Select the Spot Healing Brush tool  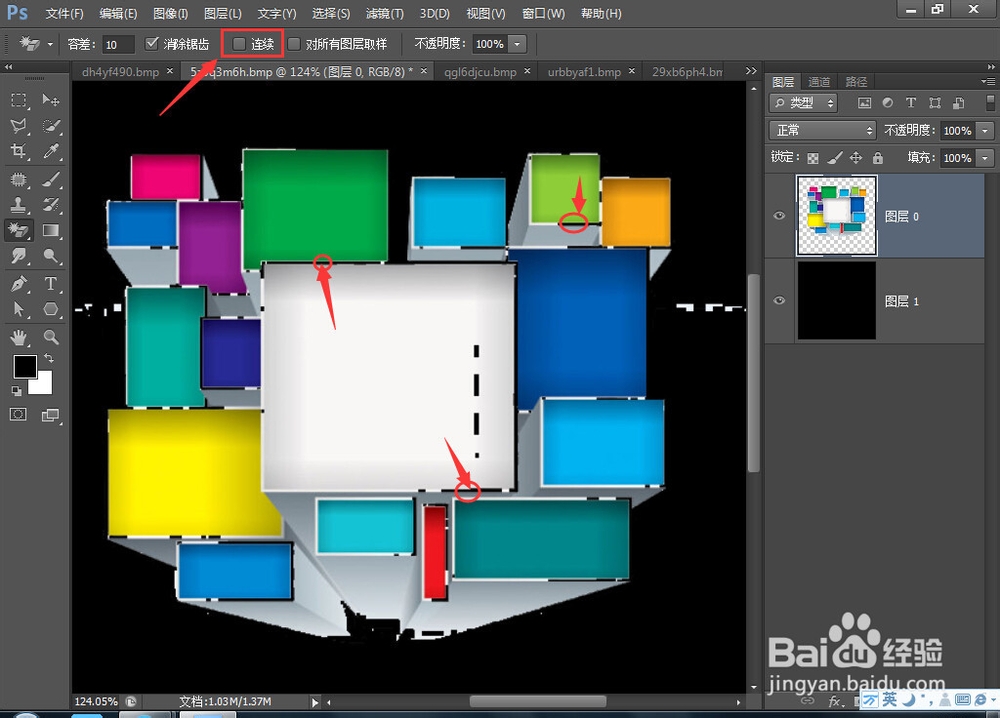[18, 180]
